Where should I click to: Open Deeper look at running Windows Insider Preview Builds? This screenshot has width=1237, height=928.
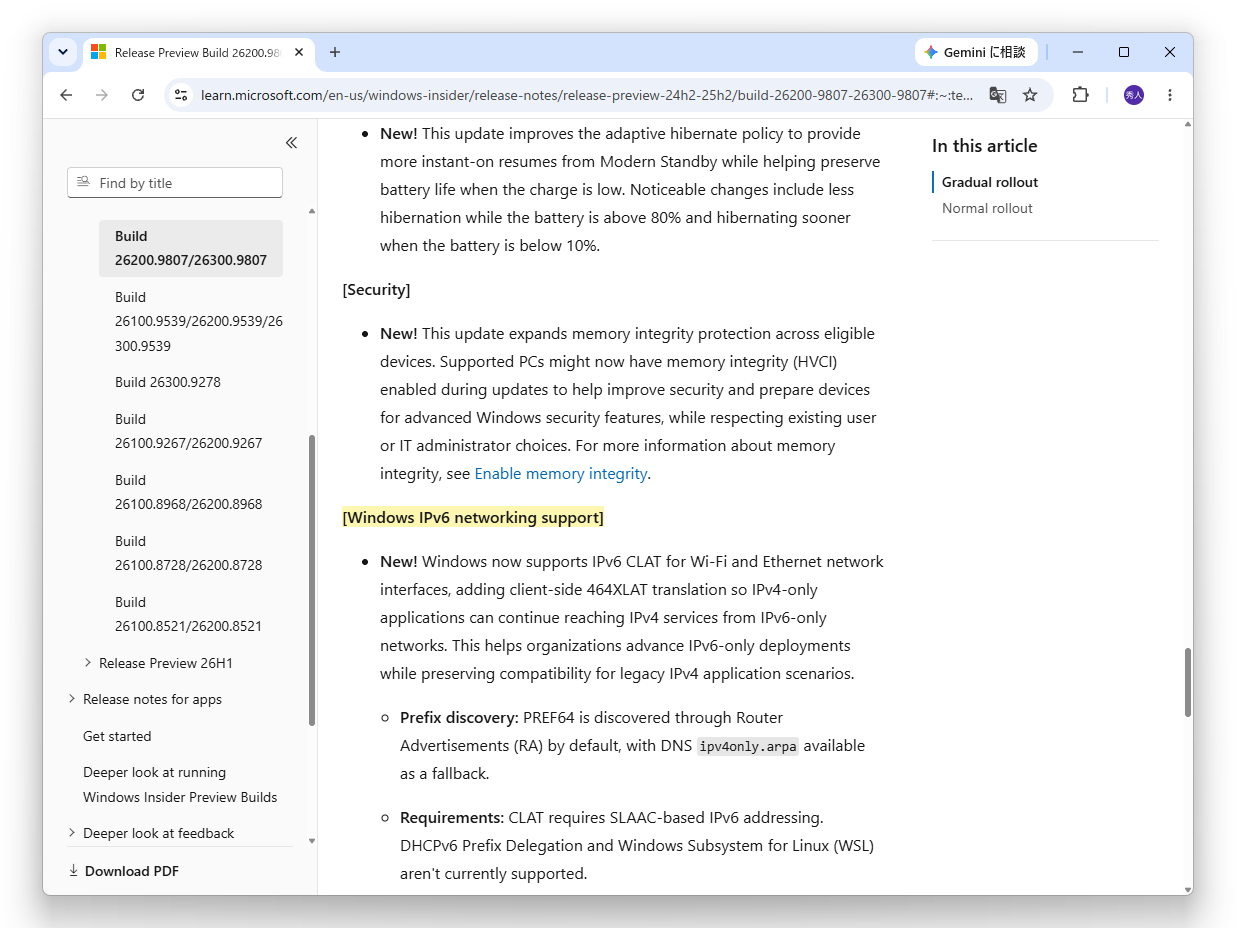[x=180, y=785]
